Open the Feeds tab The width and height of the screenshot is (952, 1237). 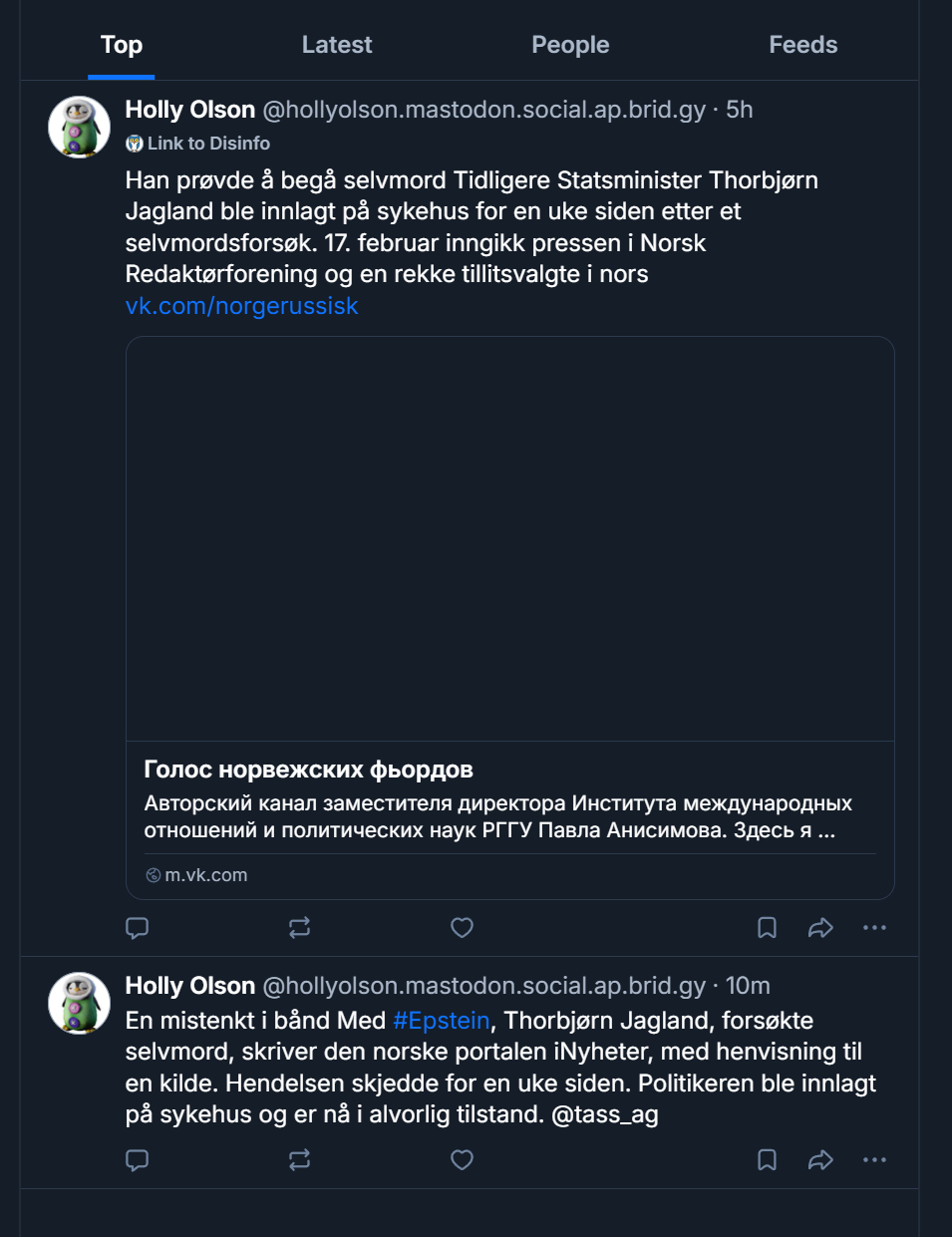click(802, 45)
